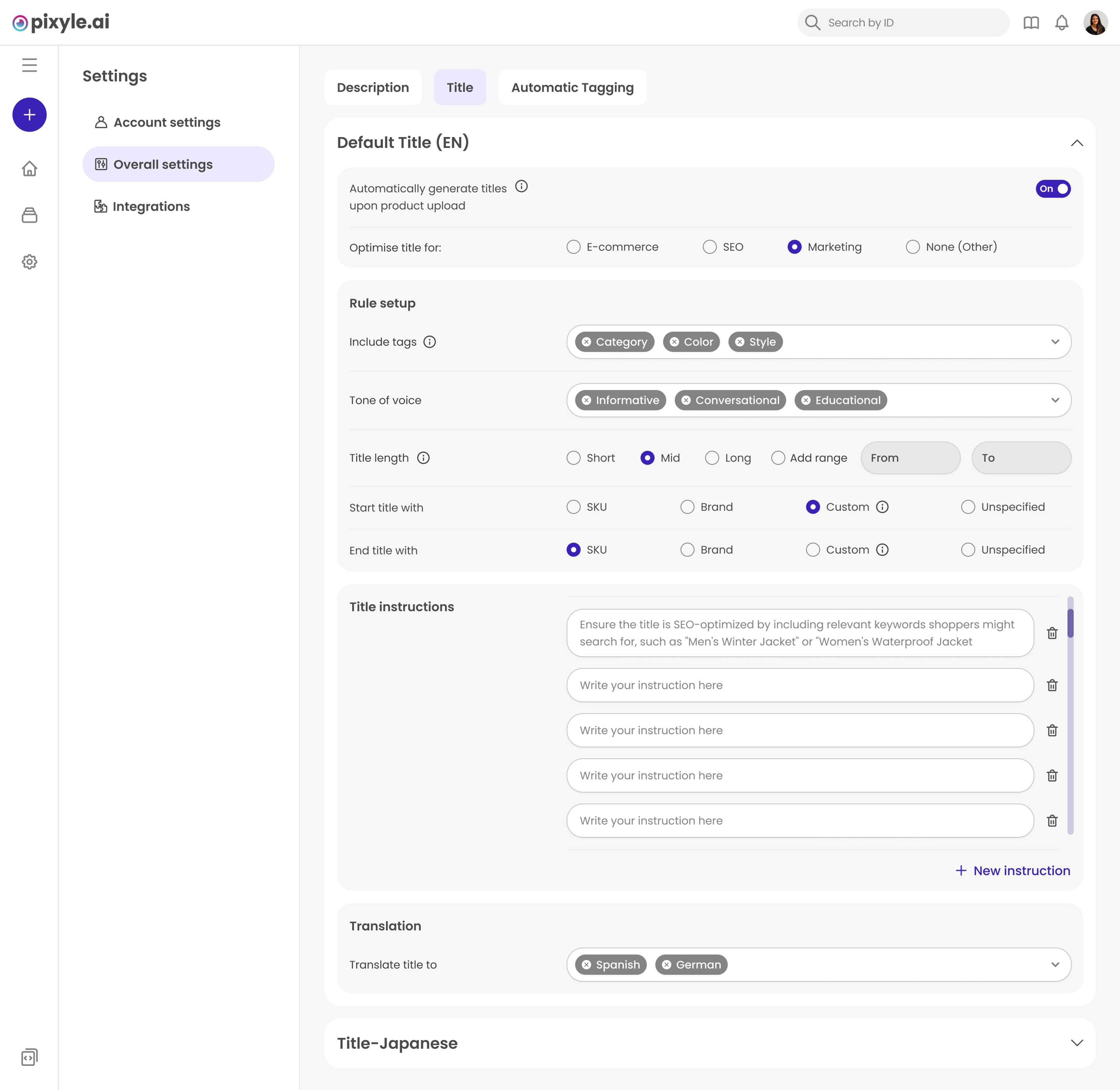The image size is (1120, 1090).
Task: Click the code snippet icon at sidebar bottom
Action: click(x=29, y=1057)
